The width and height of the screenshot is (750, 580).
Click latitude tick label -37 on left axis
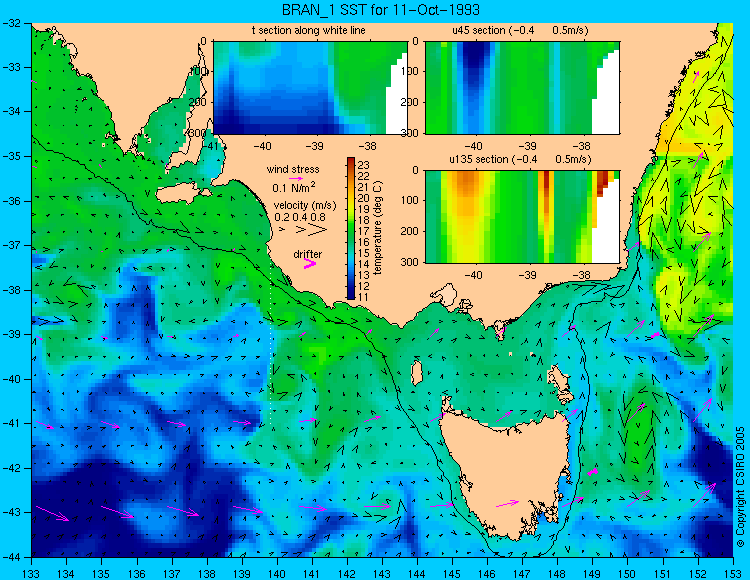11,245
